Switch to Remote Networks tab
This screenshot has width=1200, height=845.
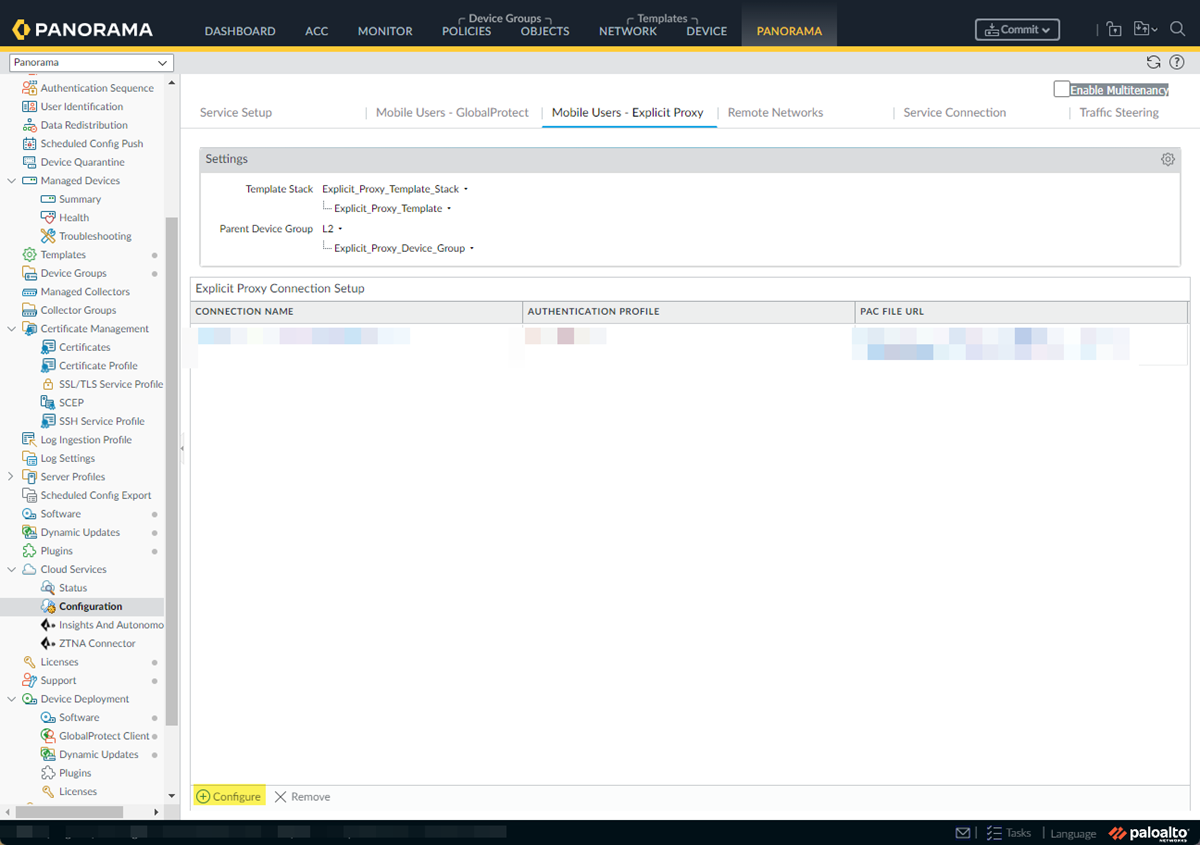coord(775,113)
